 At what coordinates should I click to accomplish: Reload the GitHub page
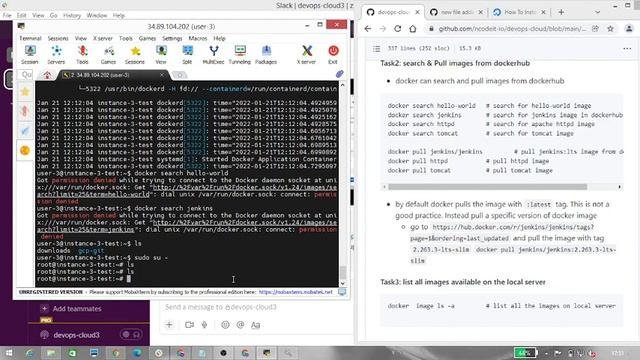pos(398,29)
